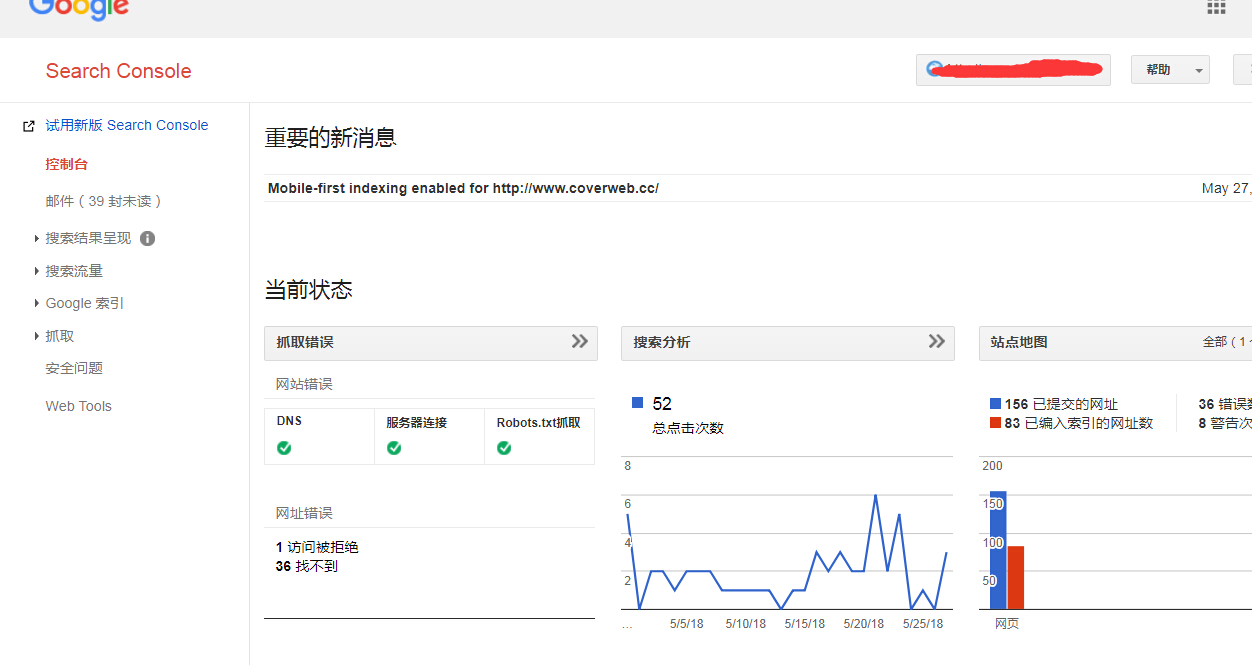Click the green check under Robots.txt抓取

(x=504, y=448)
